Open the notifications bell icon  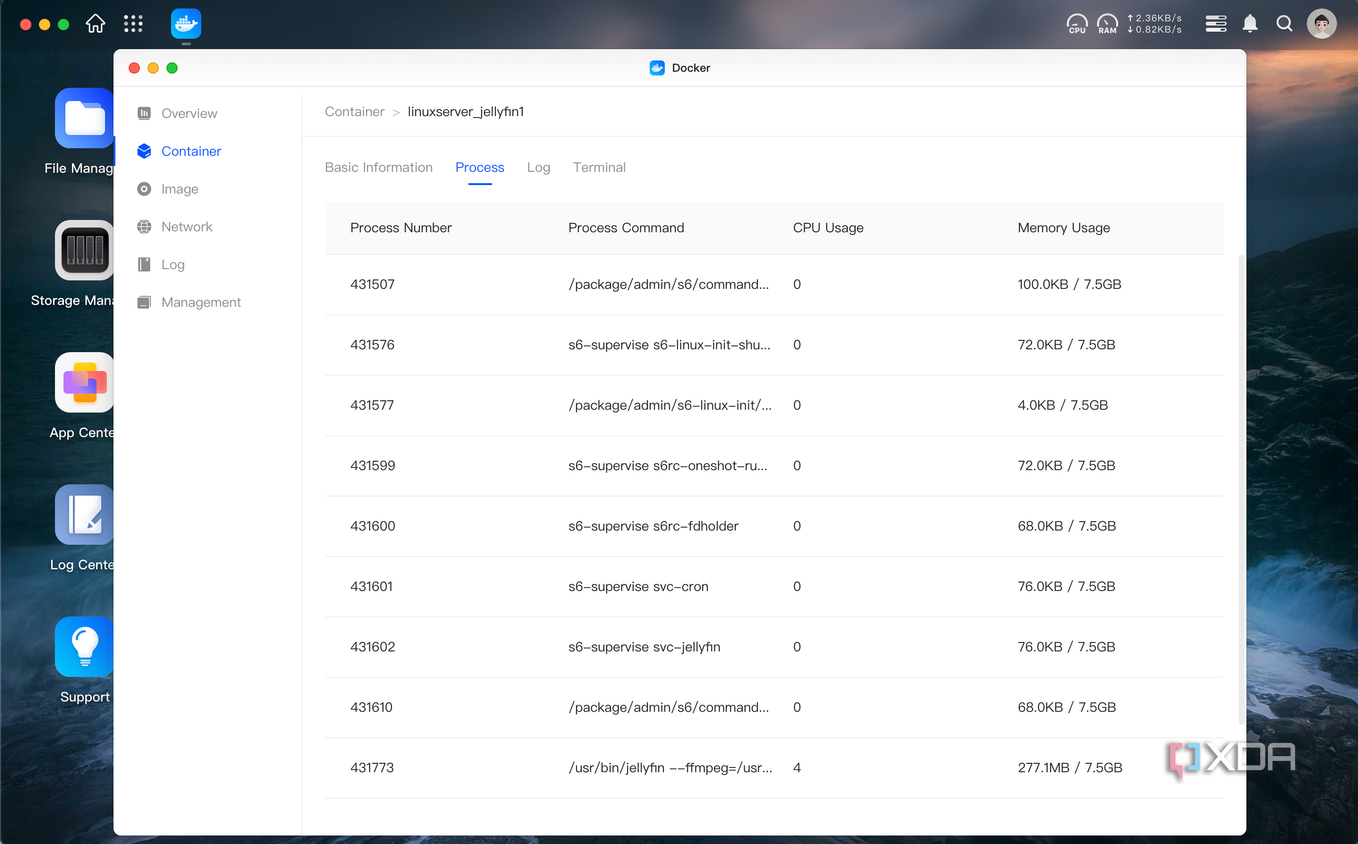pos(1250,23)
